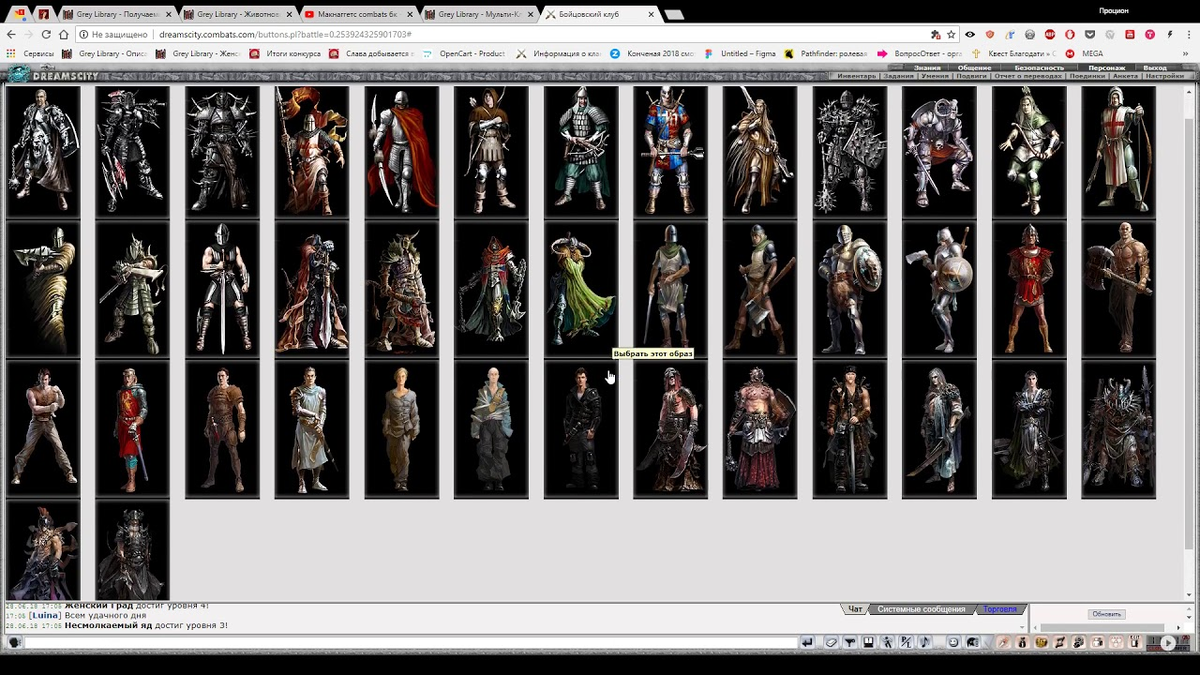Click the chat message input field

[x=410, y=643]
